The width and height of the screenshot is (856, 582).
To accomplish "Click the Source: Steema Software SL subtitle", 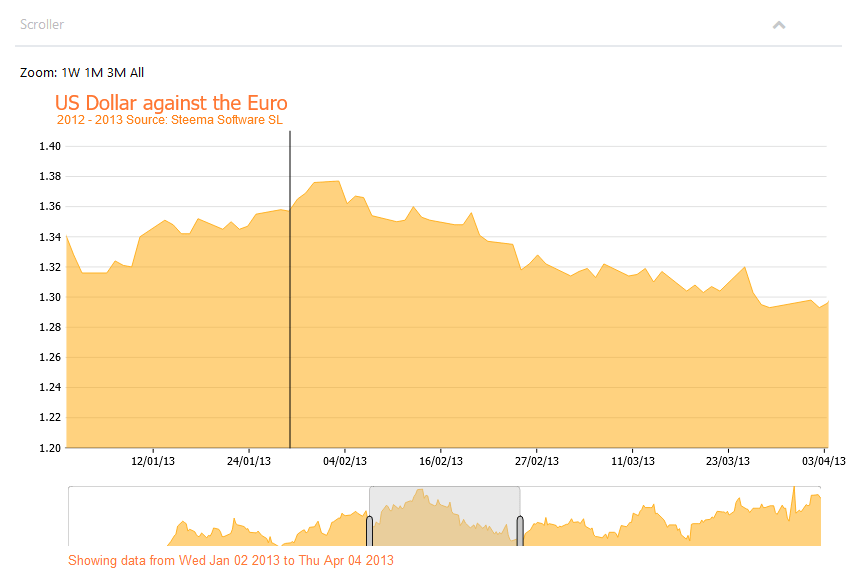I will (x=204, y=120).
